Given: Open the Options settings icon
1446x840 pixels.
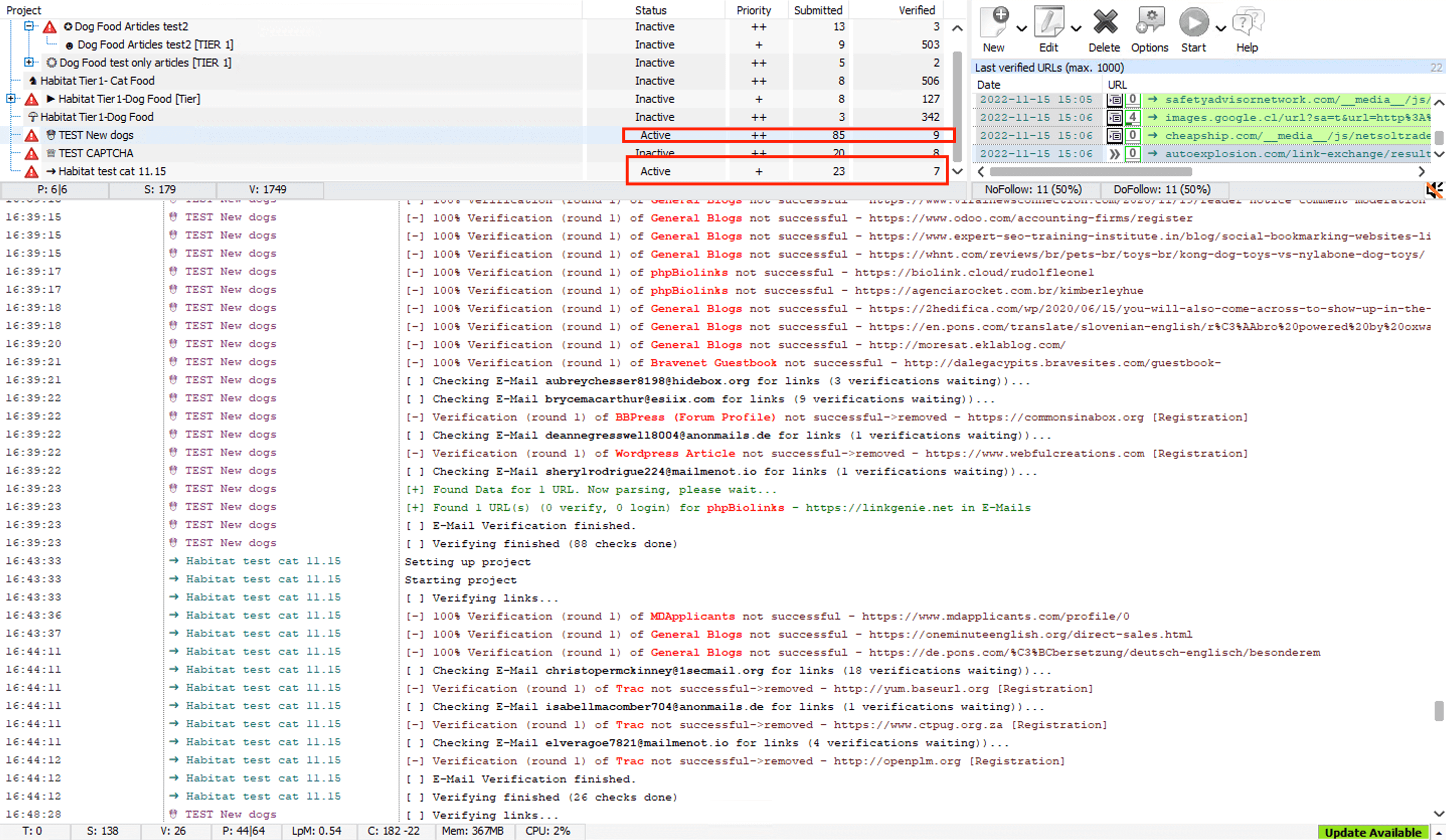Looking at the screenshot, I should click(x=1150, y=29).
